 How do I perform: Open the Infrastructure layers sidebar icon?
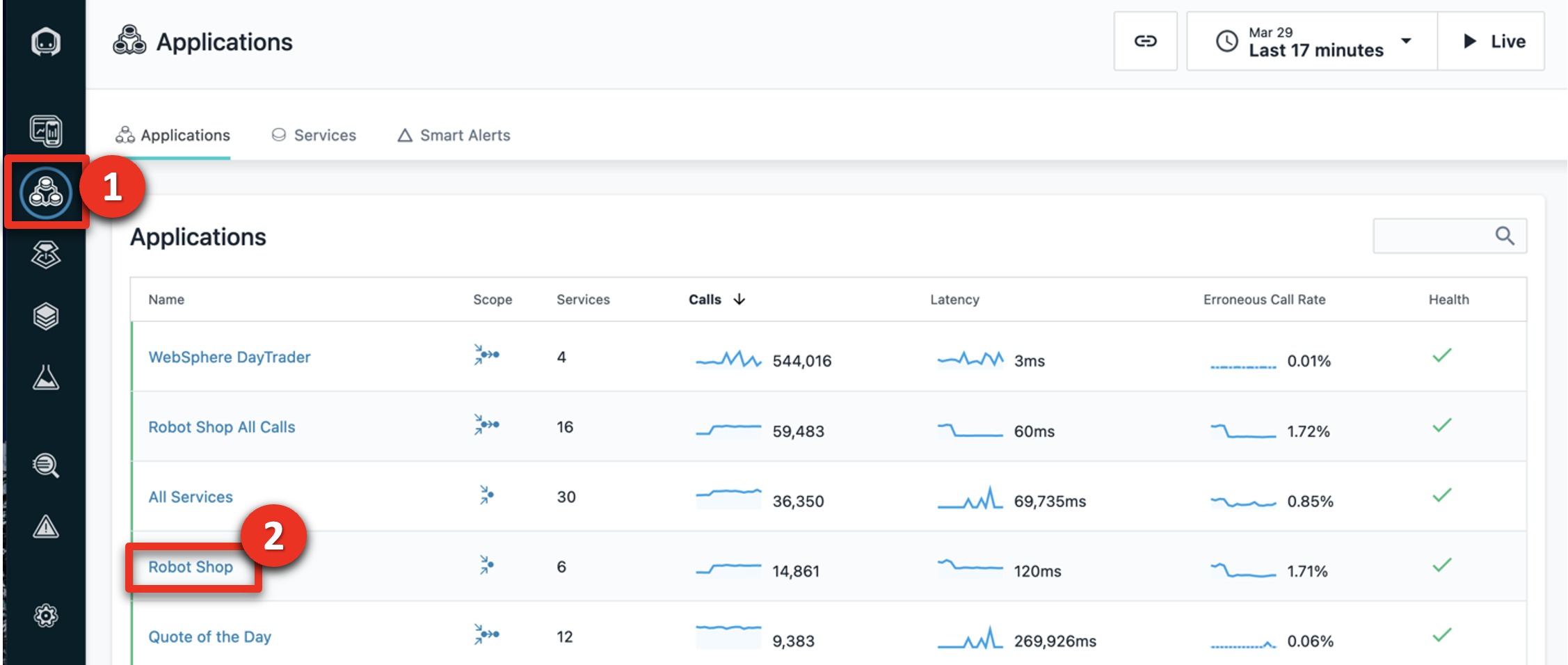coord(46,317)
